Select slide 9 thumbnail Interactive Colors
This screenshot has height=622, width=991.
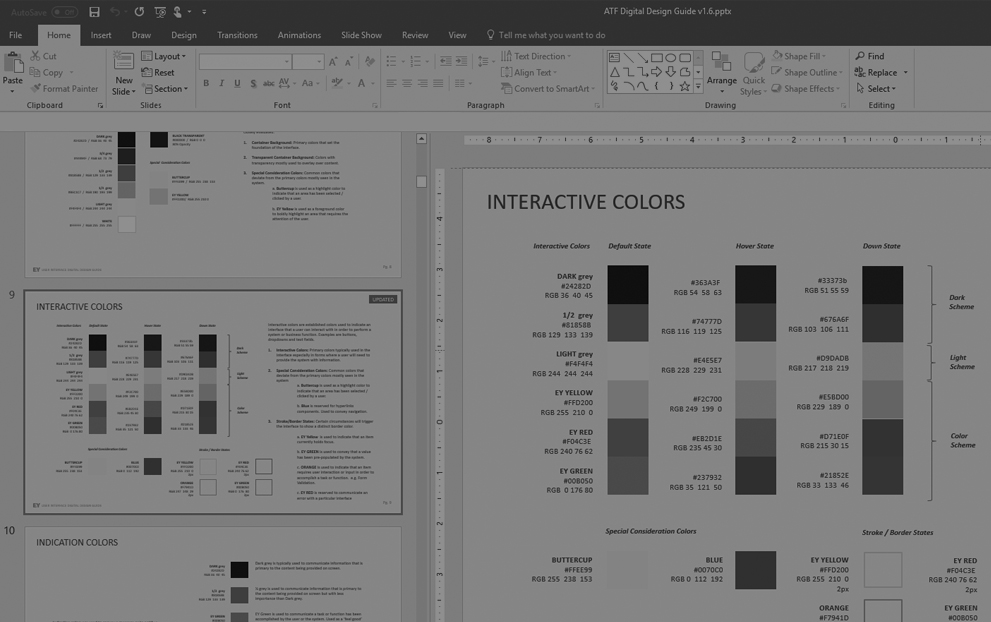point(213,402)
